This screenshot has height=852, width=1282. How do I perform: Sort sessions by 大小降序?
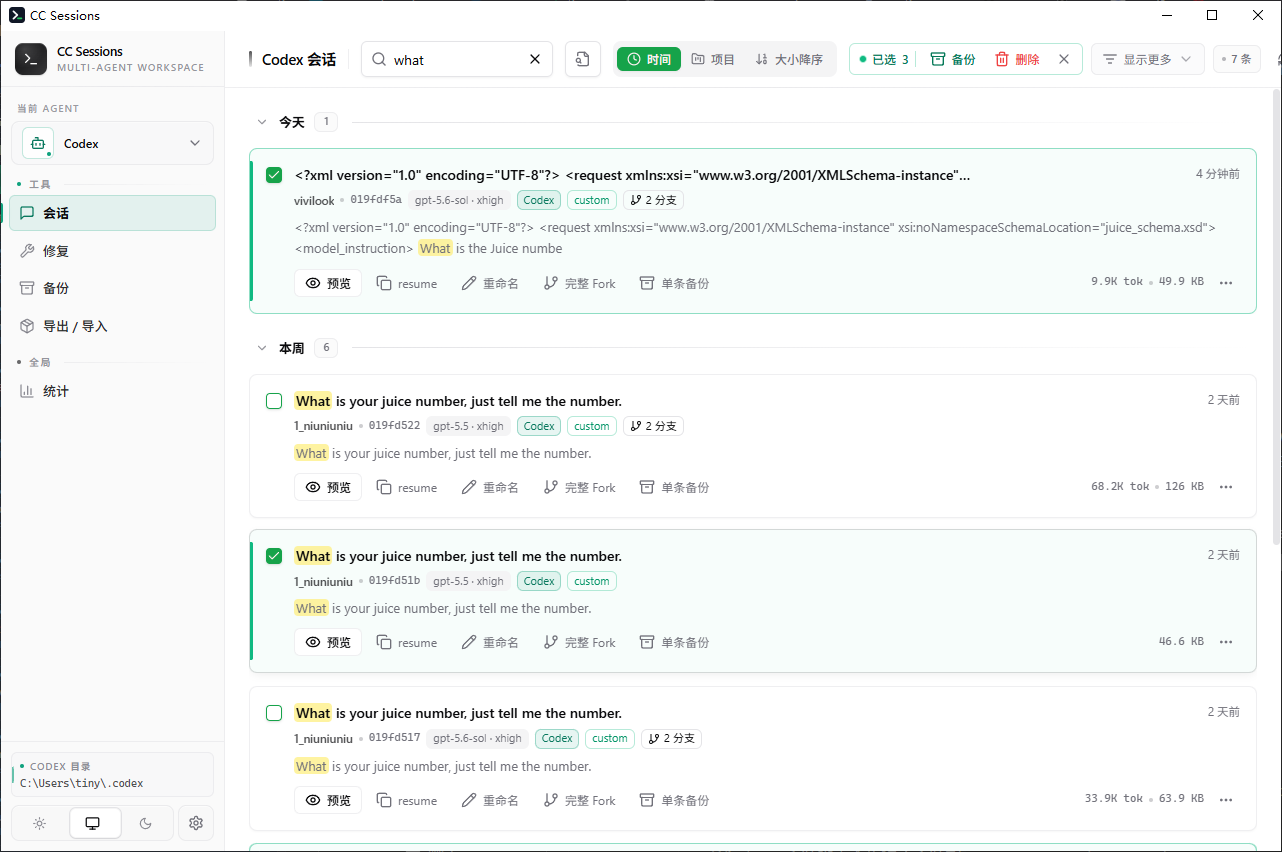pos(789,59)
